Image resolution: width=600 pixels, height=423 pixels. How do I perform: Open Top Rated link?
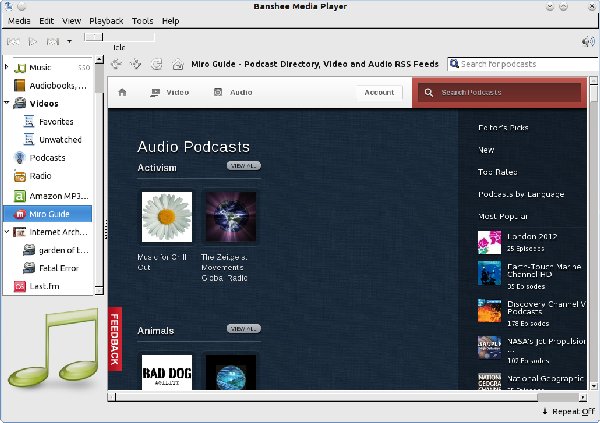point(497,172)
